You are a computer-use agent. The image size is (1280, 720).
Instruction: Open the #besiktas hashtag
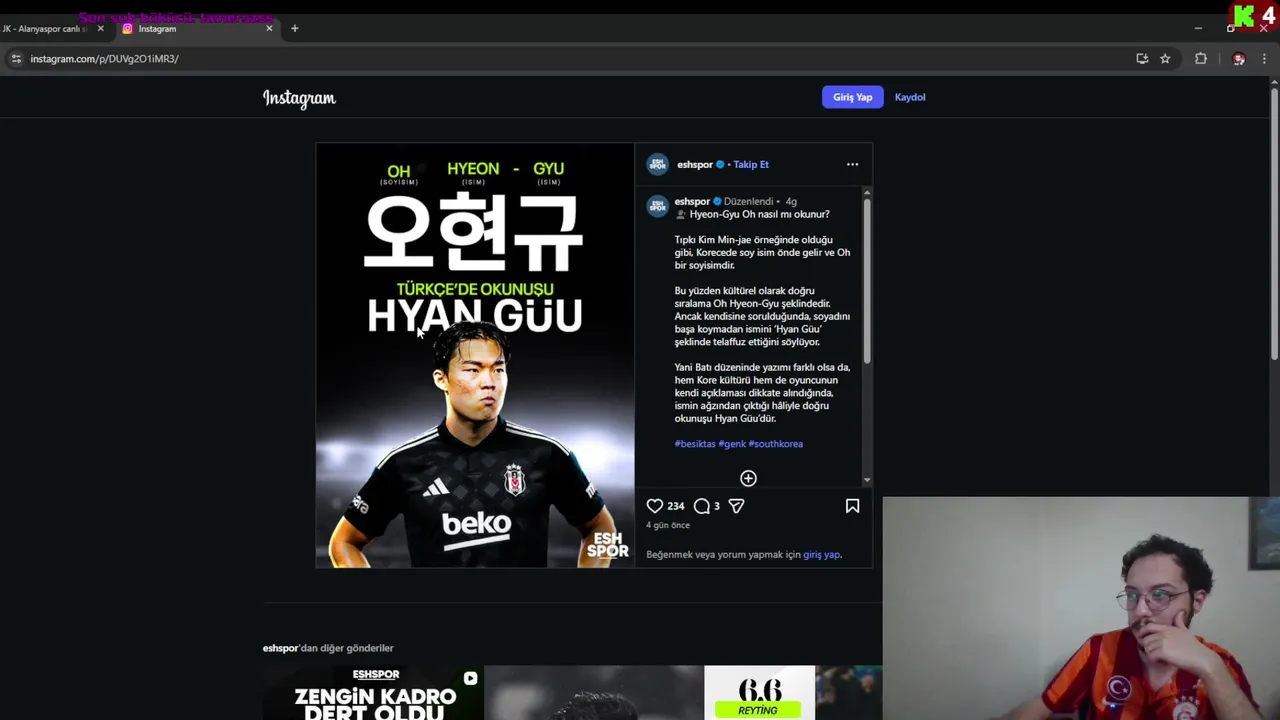[695, 444]
